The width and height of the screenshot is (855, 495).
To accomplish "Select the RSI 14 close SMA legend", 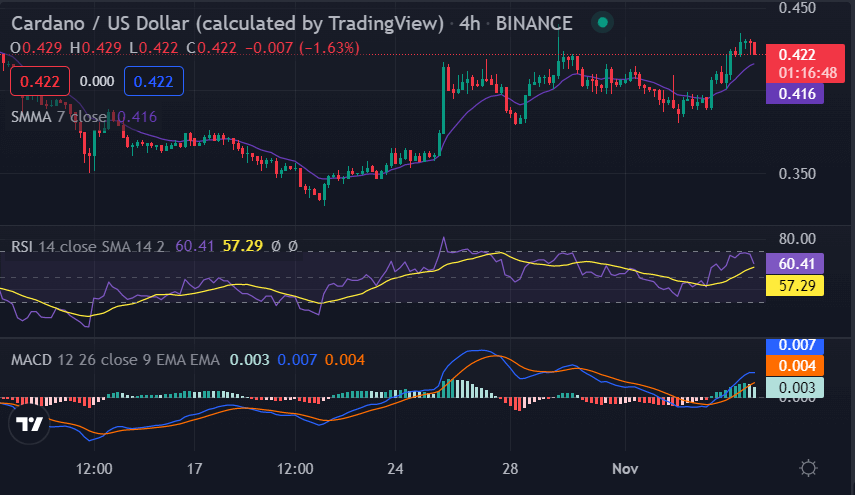I will coord(88,246).
